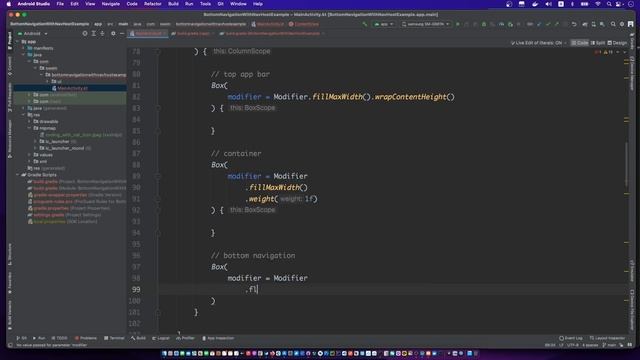Toggle the tool window bars icon in status bar corner
Screen dimensions: 640x360
[10, 345]
